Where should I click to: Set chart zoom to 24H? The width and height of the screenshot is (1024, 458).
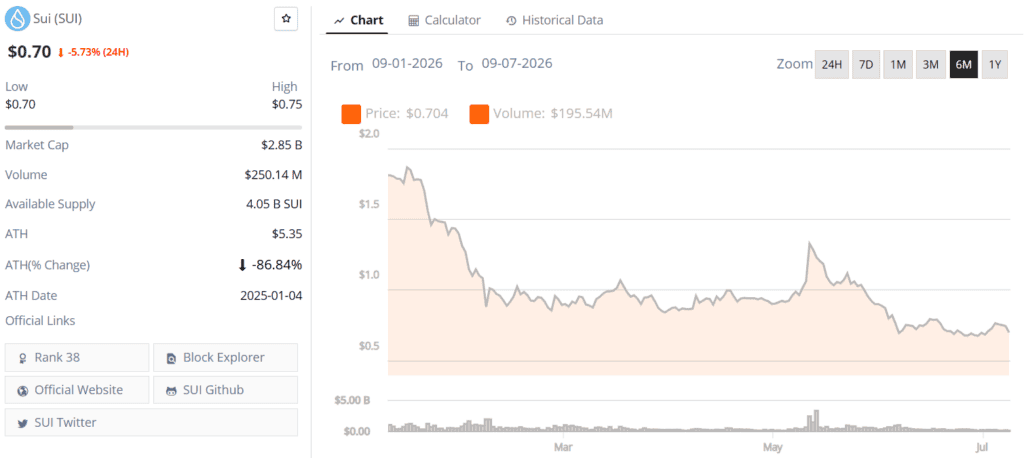pyautogui.click(x=831, y=65)
